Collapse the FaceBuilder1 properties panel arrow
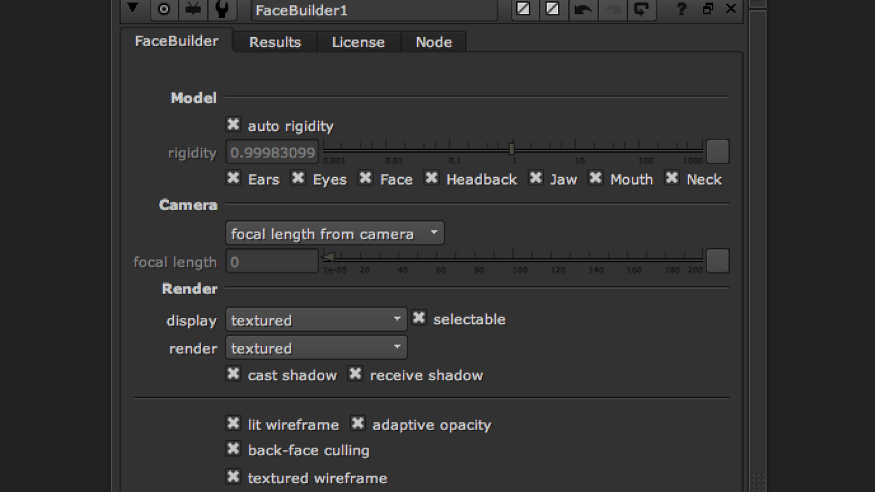 pos(133,8)
